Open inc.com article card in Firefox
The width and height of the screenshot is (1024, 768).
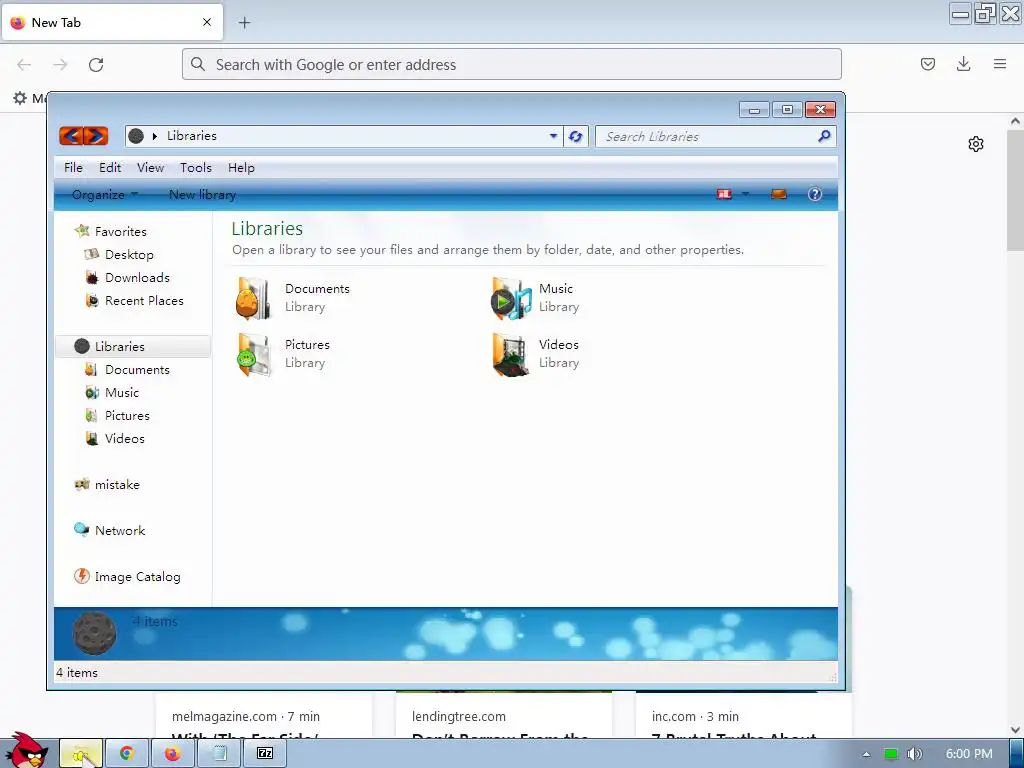[744, 716]
